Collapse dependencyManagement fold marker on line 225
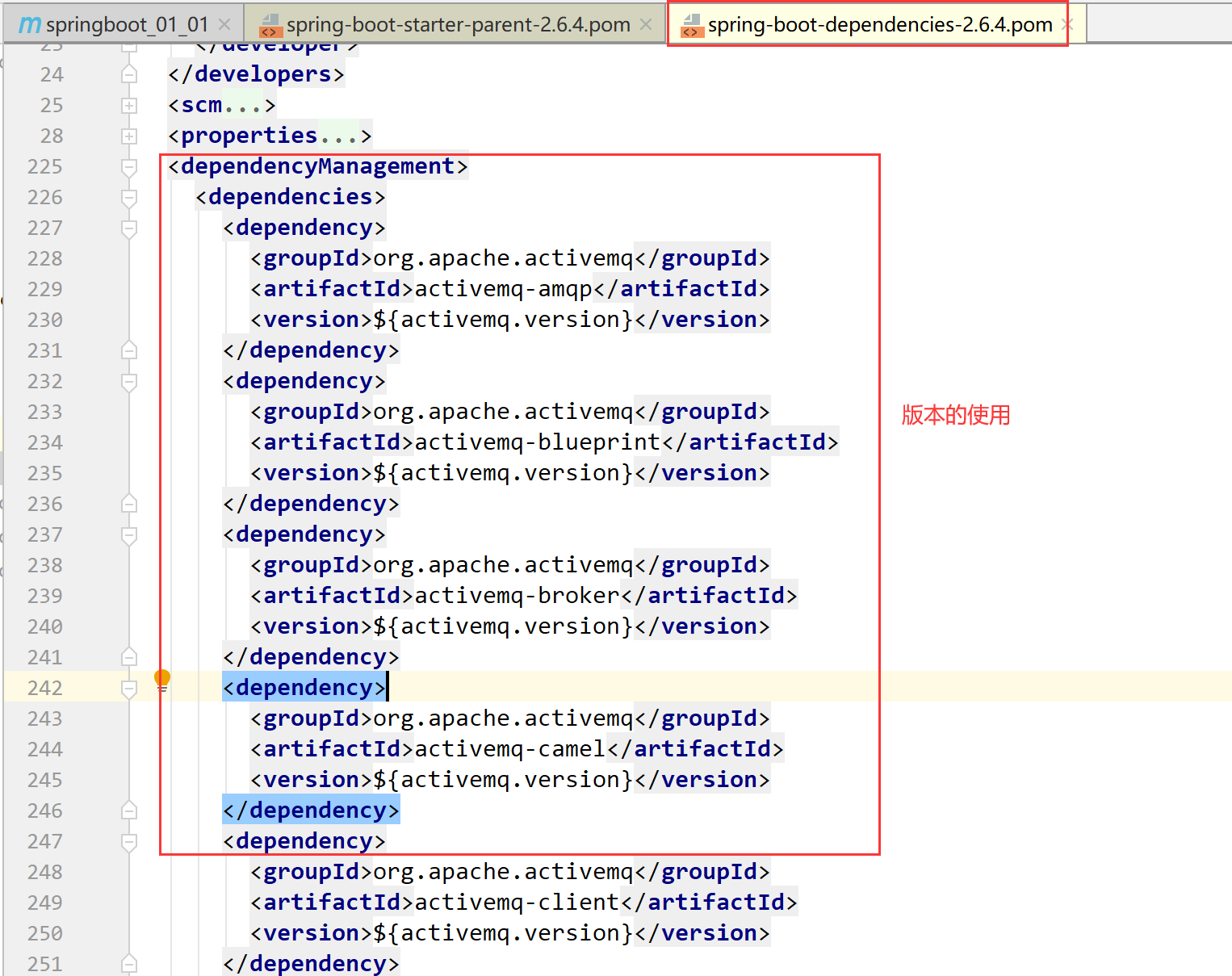 tap(128, 166)
